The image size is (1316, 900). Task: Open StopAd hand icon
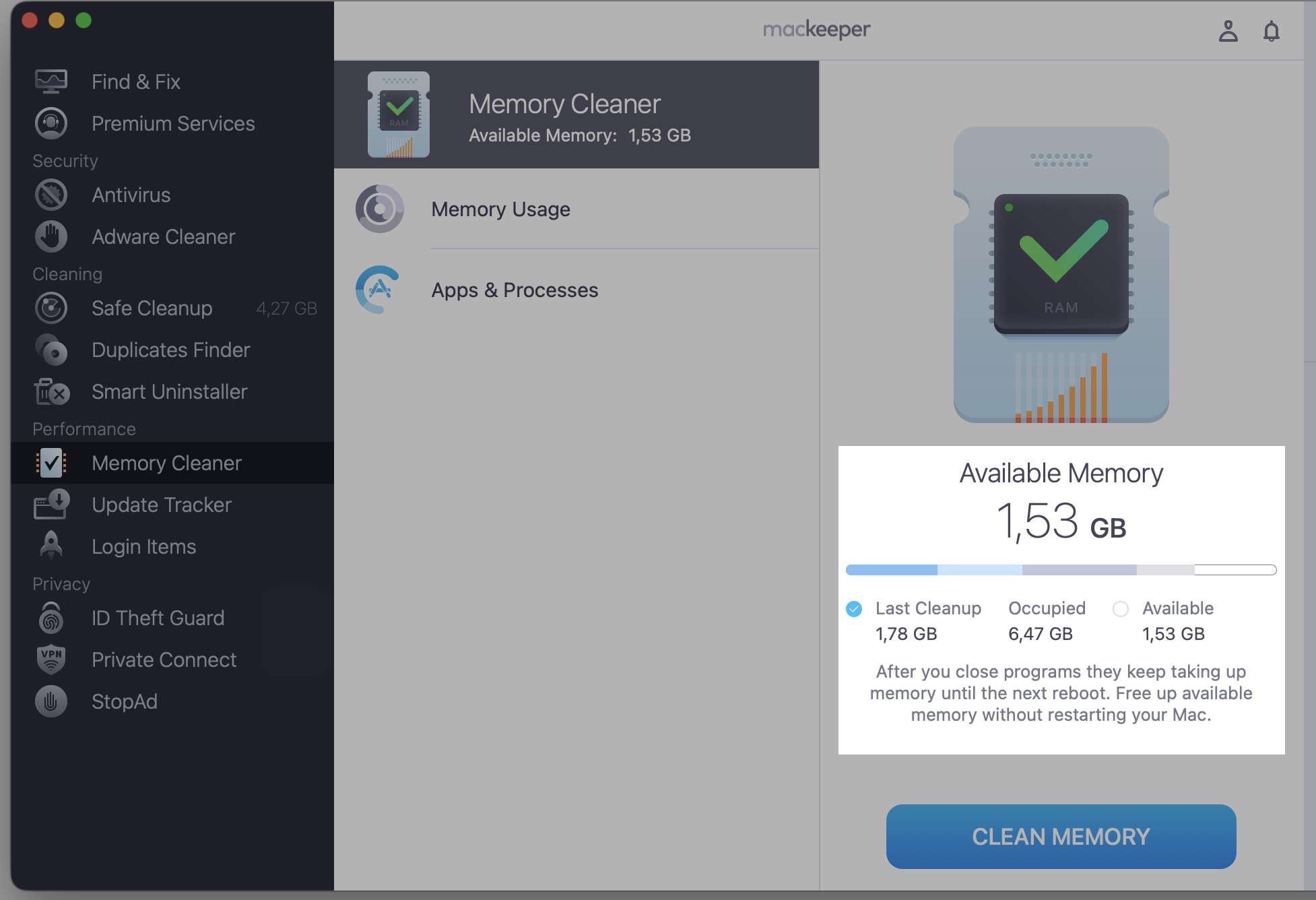point(51,701)
